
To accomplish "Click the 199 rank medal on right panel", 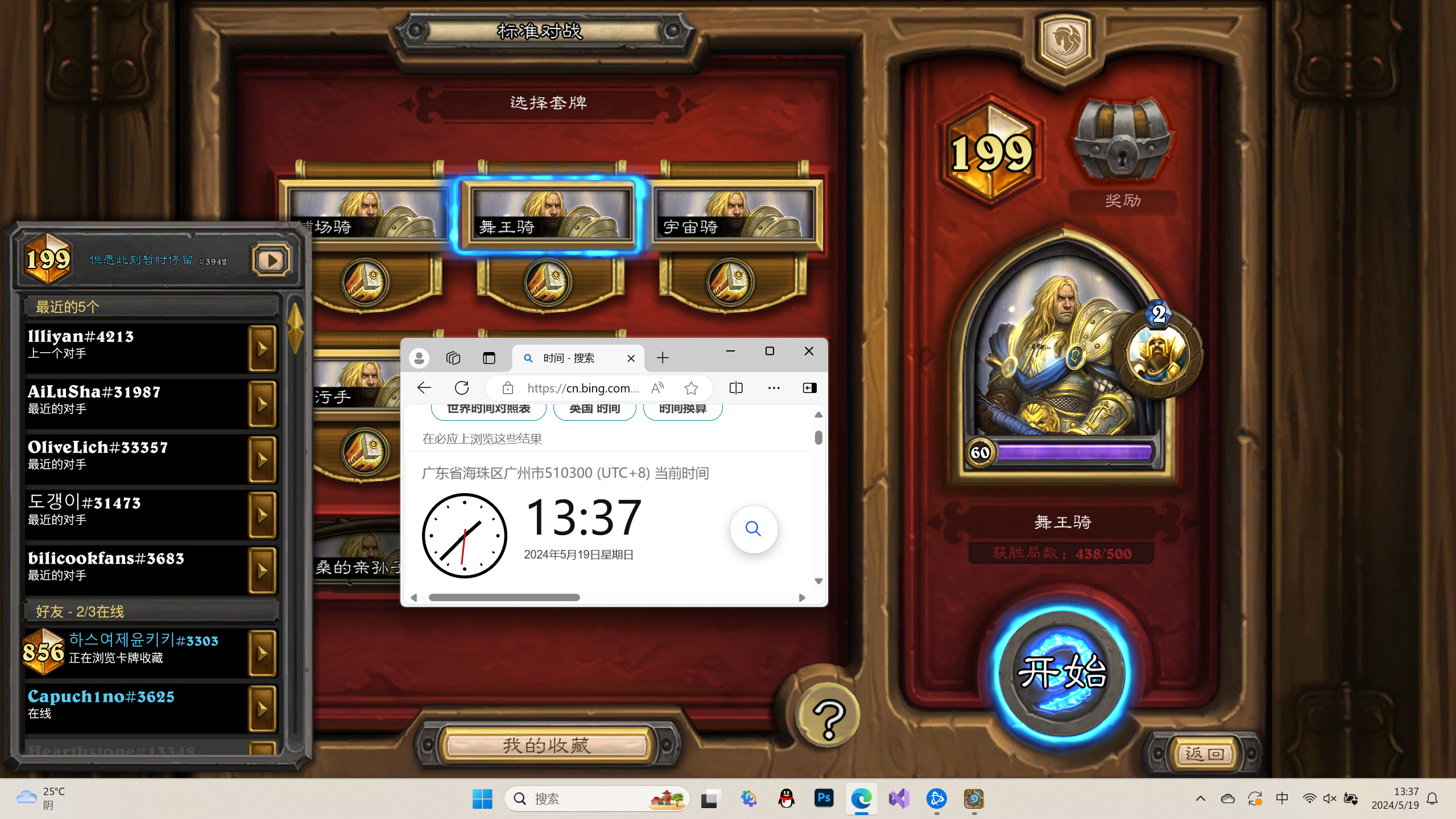I will coord(992,152).
